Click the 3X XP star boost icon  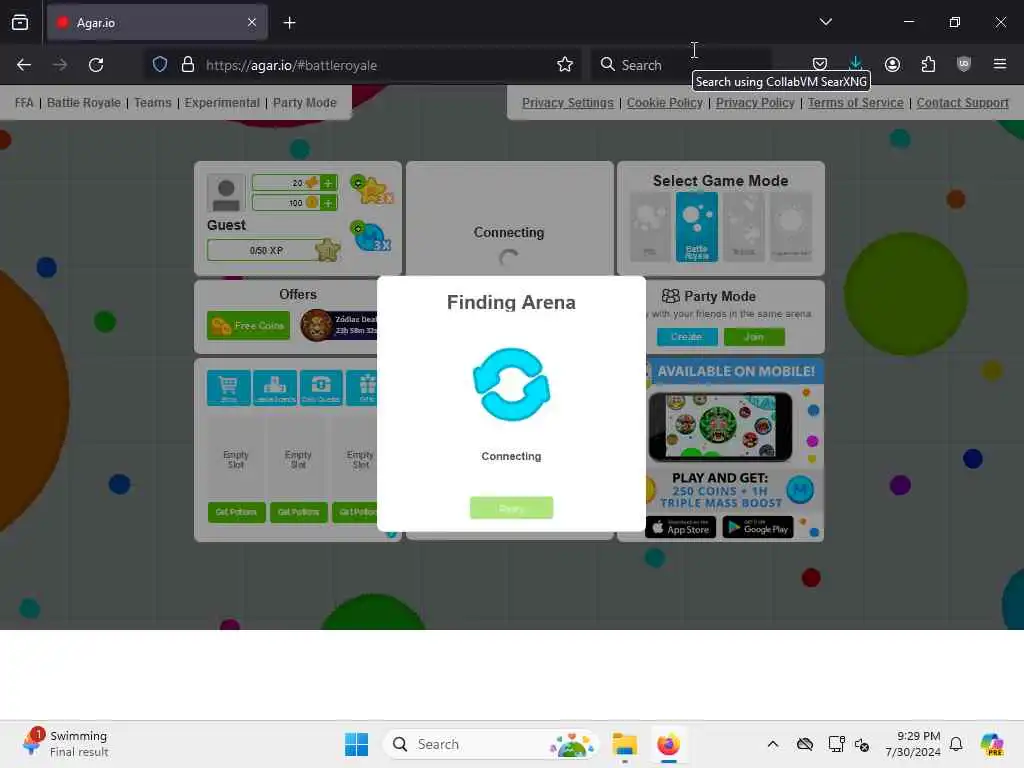tap(372, 189)
